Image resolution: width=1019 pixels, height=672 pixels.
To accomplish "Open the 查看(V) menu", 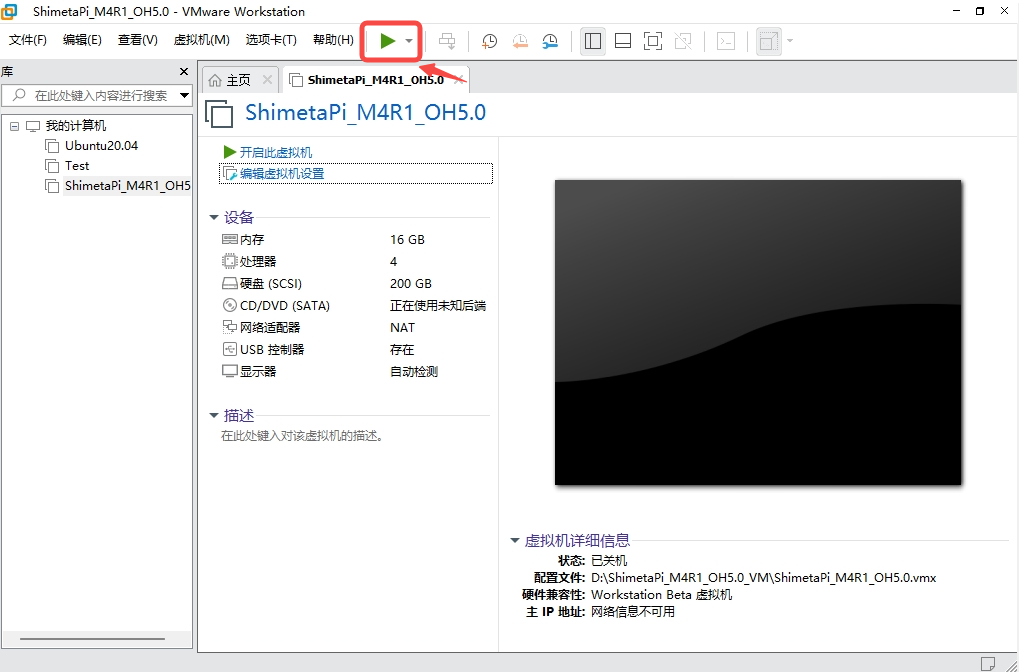I will 138,40.
